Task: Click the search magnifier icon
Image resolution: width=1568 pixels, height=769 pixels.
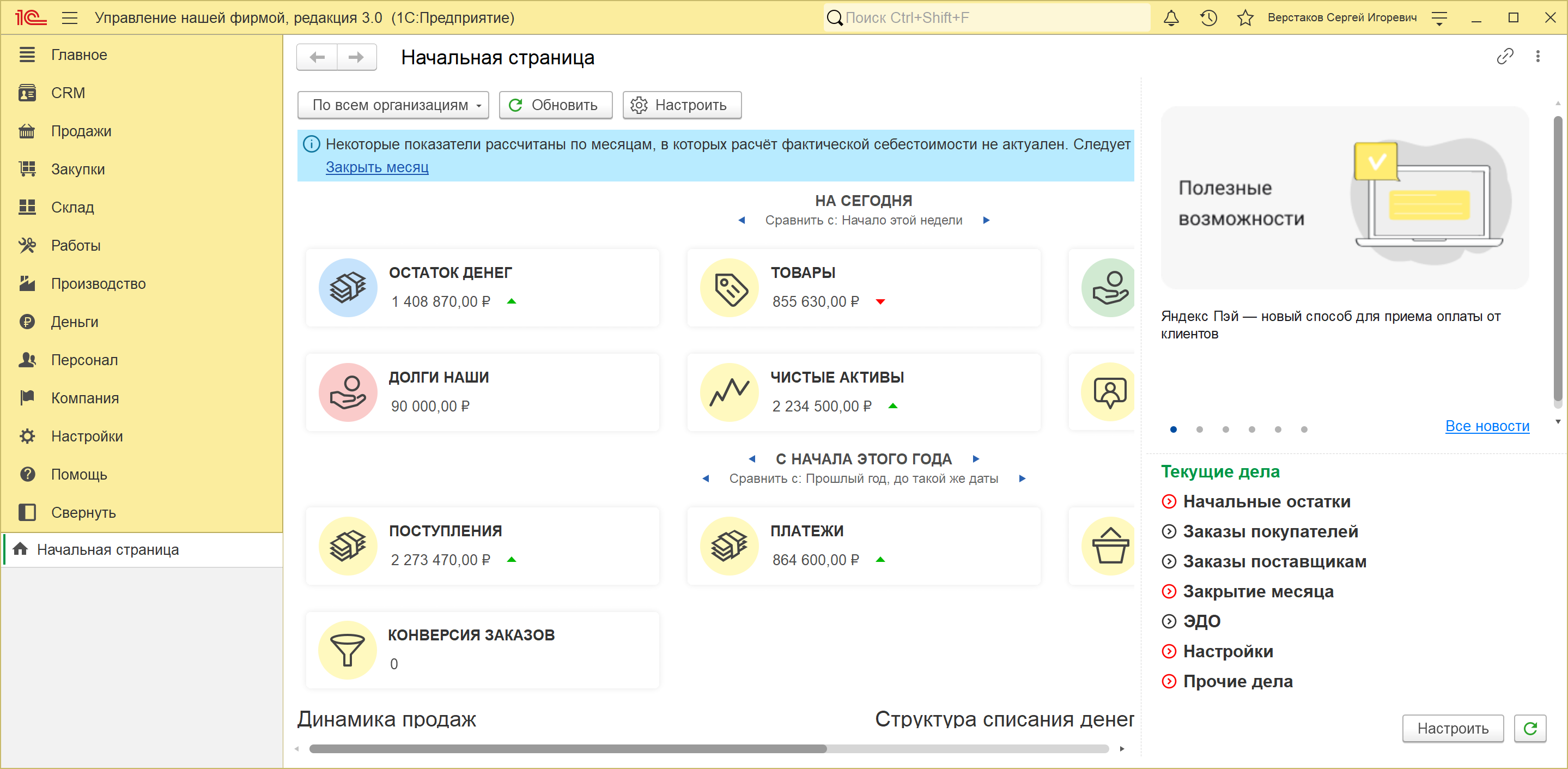Action: [835, 17]
